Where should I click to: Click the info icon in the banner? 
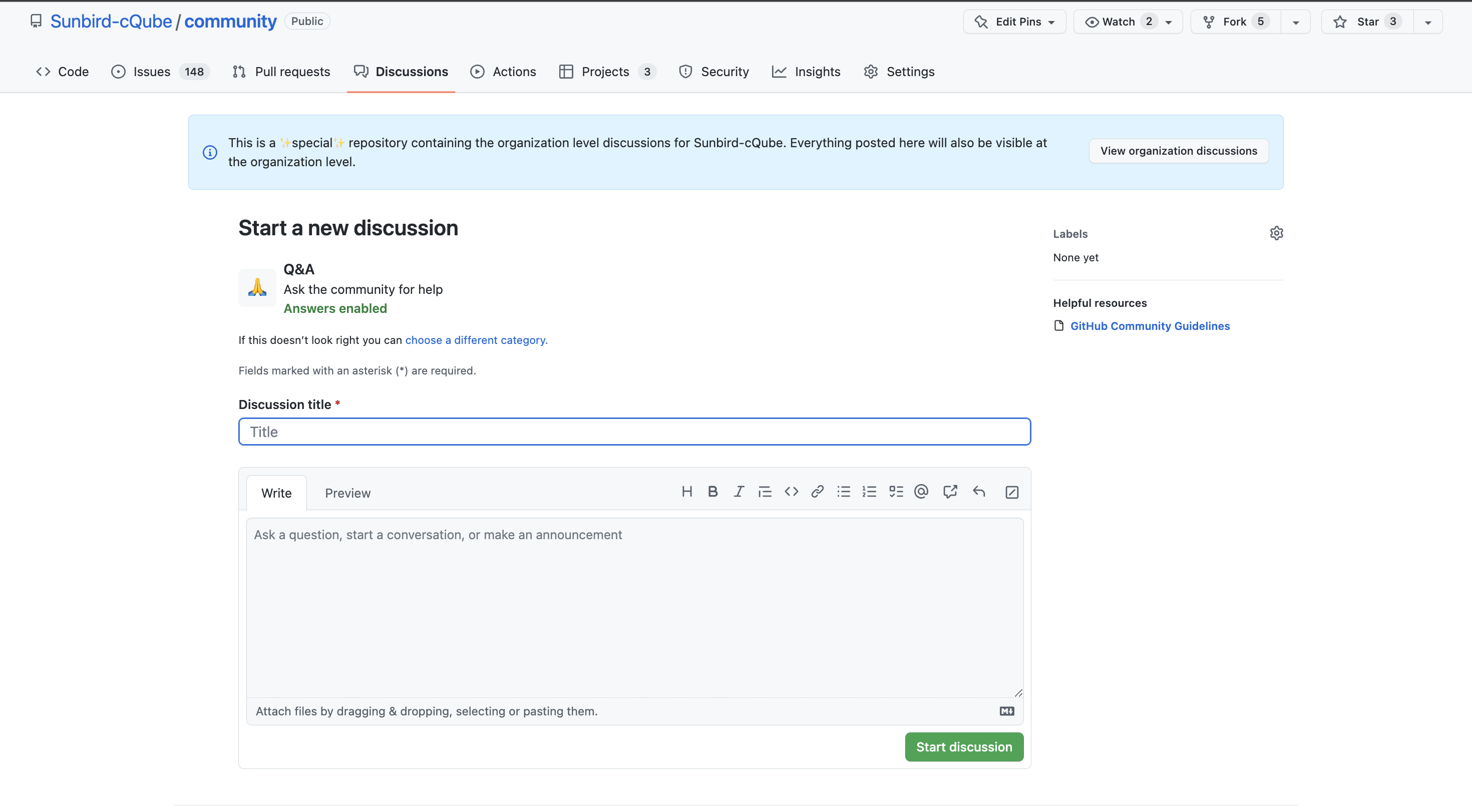pyautogui.click(x=210, y=153)
